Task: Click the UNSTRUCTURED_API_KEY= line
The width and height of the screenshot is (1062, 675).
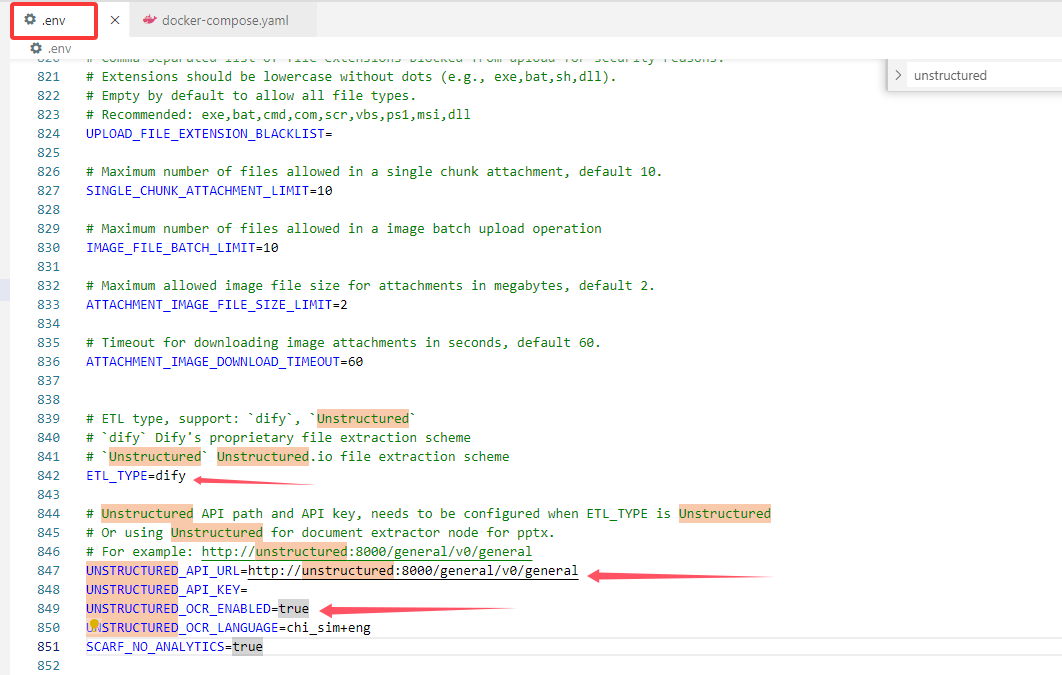Action: coord(166,589)
